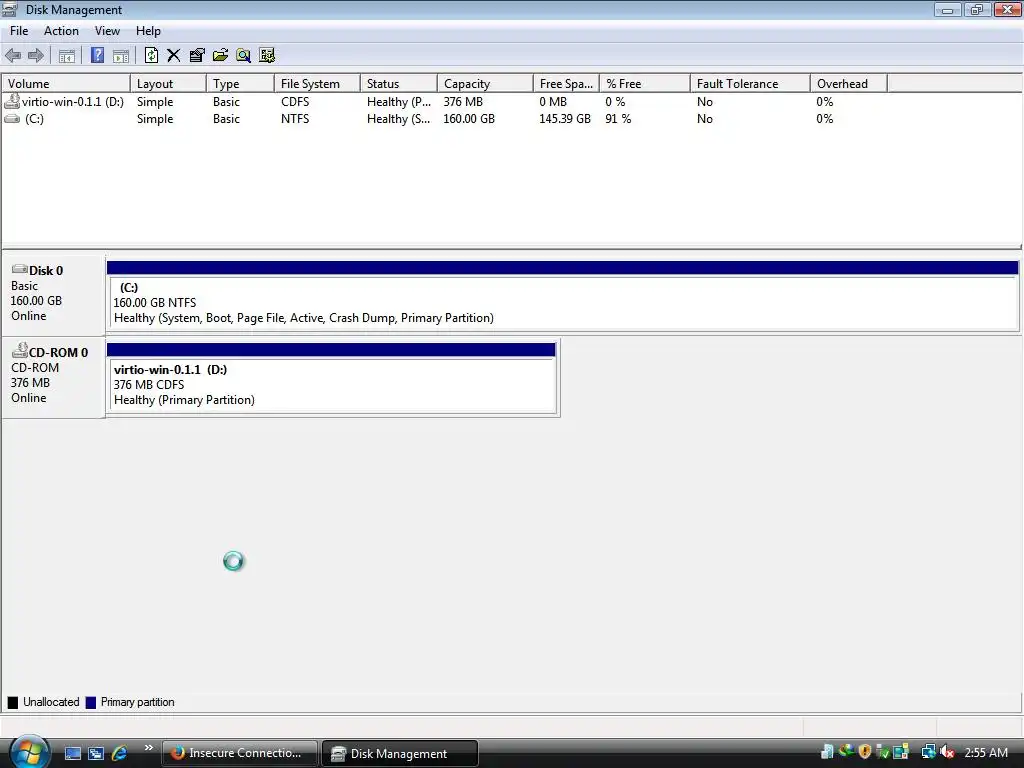Click the drive icon beside (C:) row
This screenshot has width=1024, height=768.
pyautogui.click(x=12, y=119)
